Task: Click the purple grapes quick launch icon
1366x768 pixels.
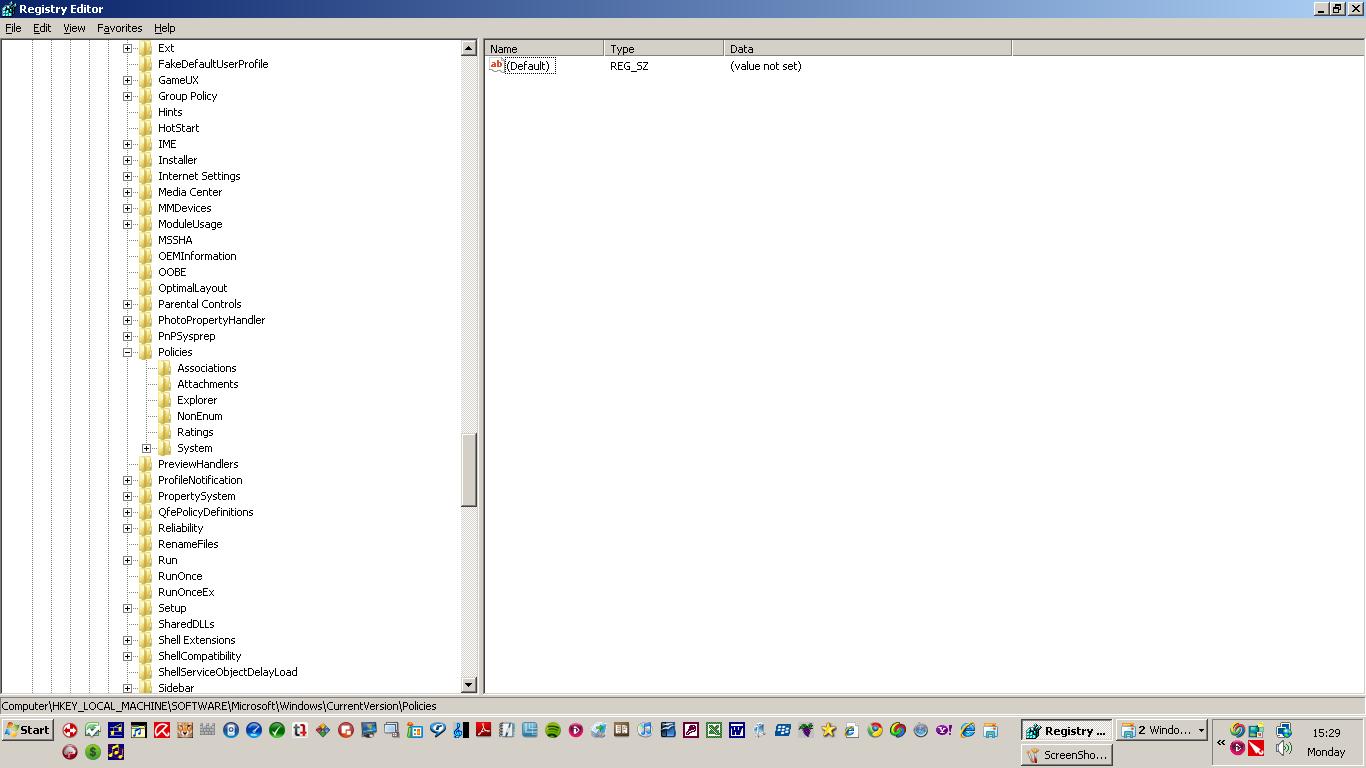Action: coord(805,730)
